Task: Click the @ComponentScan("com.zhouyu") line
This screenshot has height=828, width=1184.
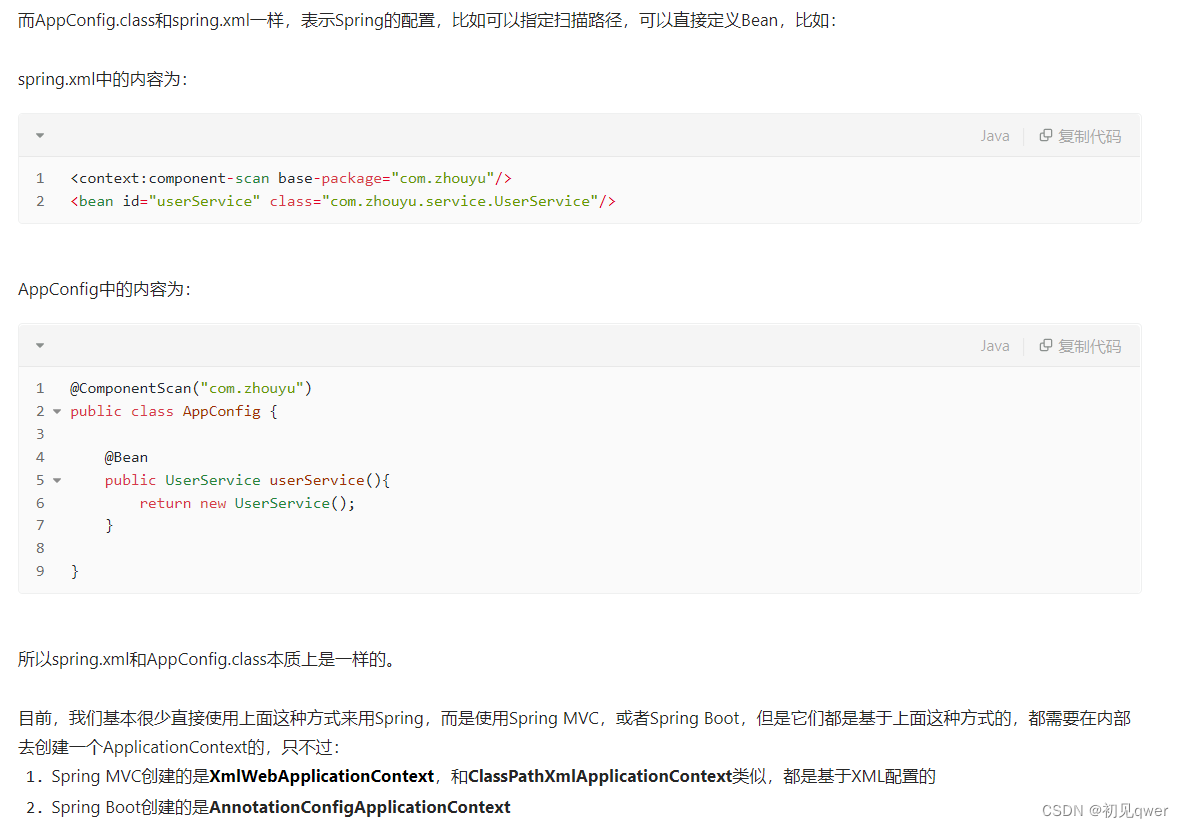Action: 190,388
